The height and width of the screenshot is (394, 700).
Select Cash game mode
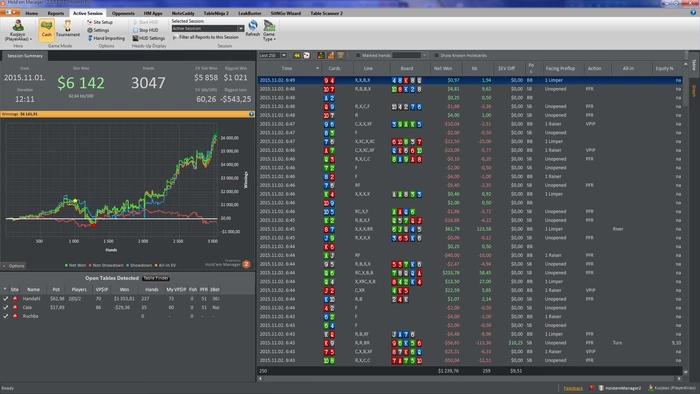click(46, 30)
